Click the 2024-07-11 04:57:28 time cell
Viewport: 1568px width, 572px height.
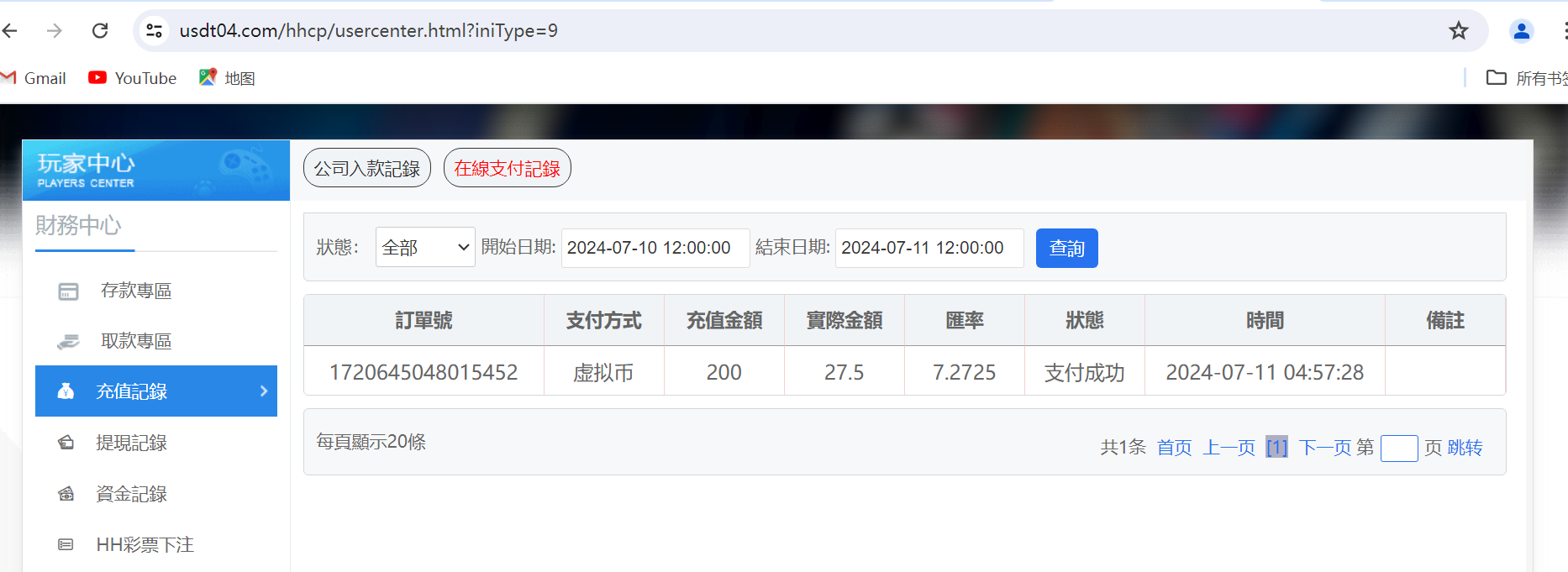pyautogui.click(x=1265, y=372)
